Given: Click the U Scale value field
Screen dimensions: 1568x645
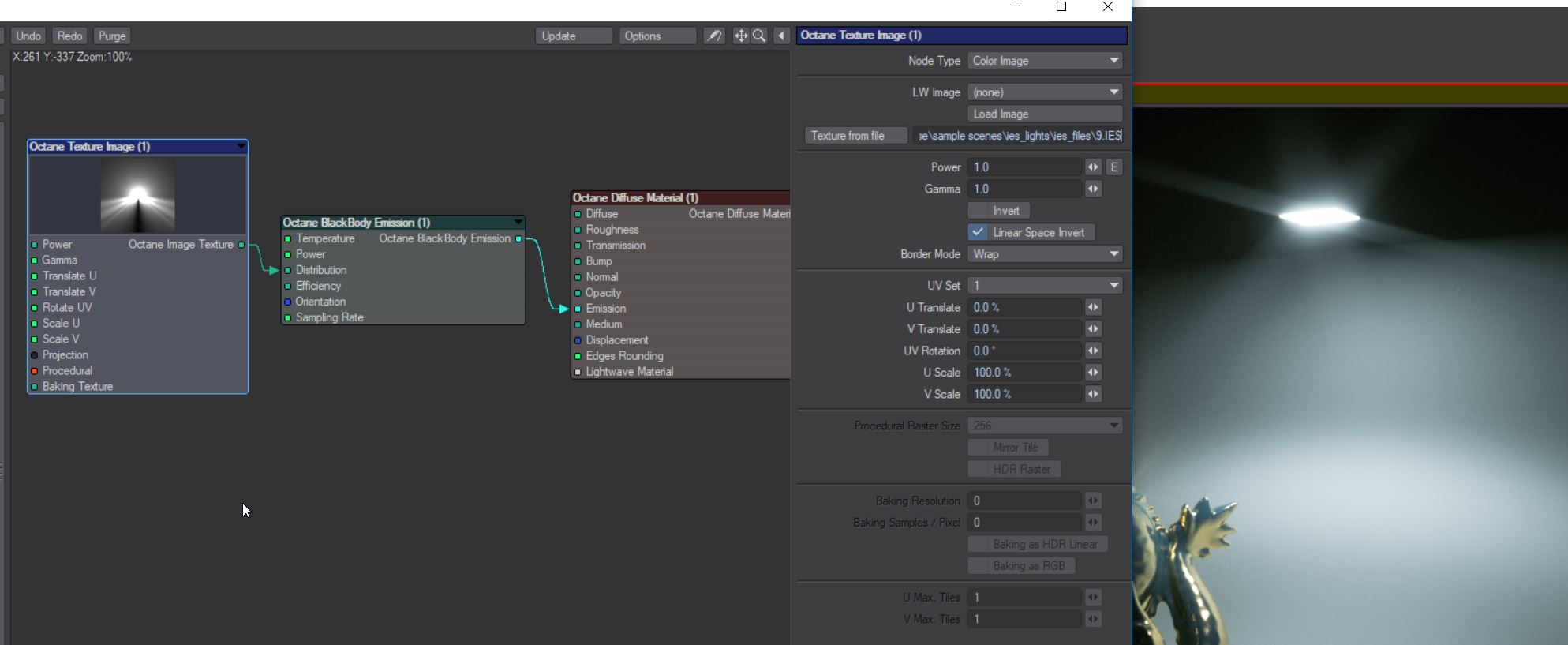Looking at the screenshot, I should coord(1024,373).
